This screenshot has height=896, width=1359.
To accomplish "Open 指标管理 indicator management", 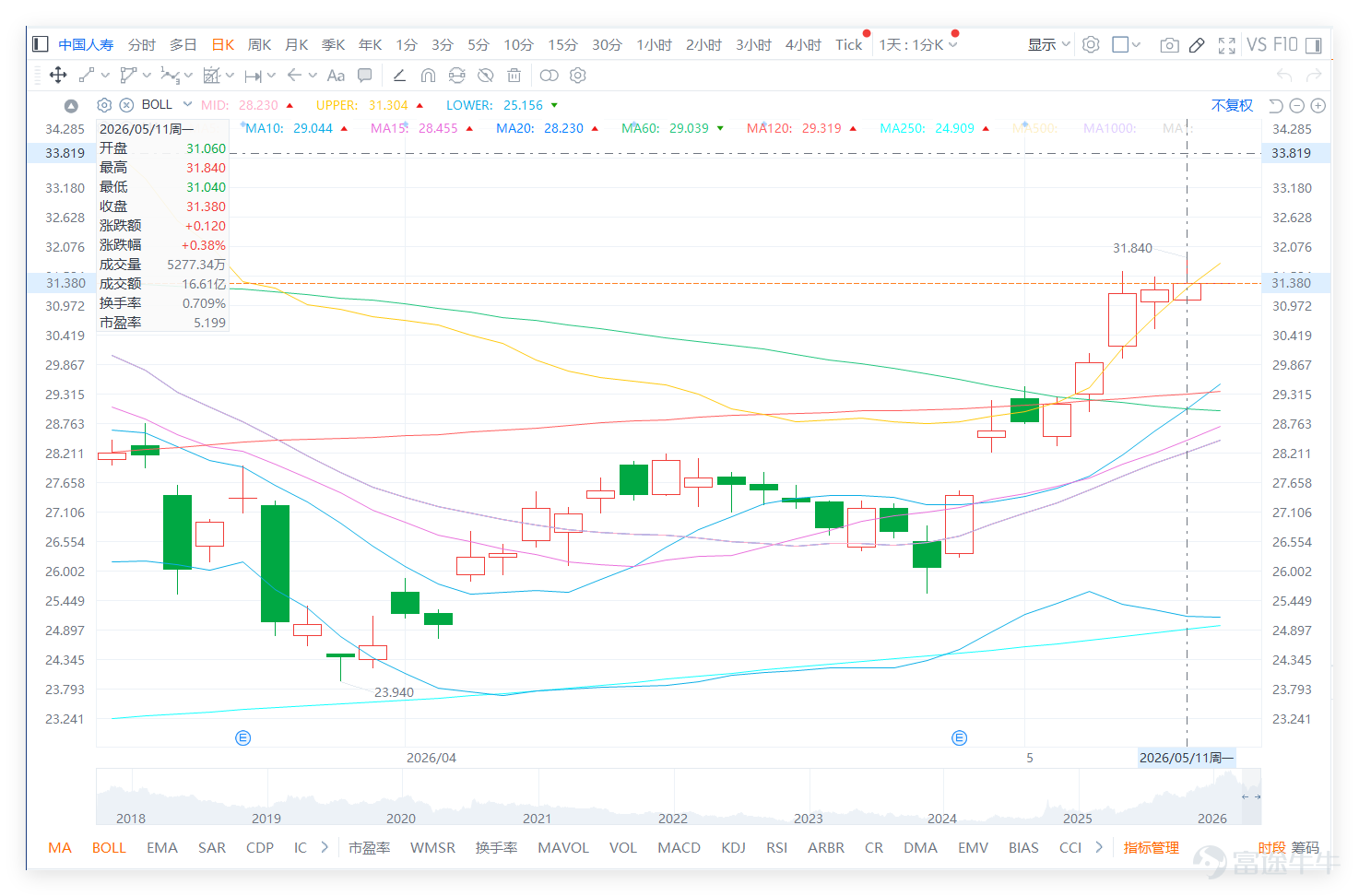I will tap(1152, 848).
